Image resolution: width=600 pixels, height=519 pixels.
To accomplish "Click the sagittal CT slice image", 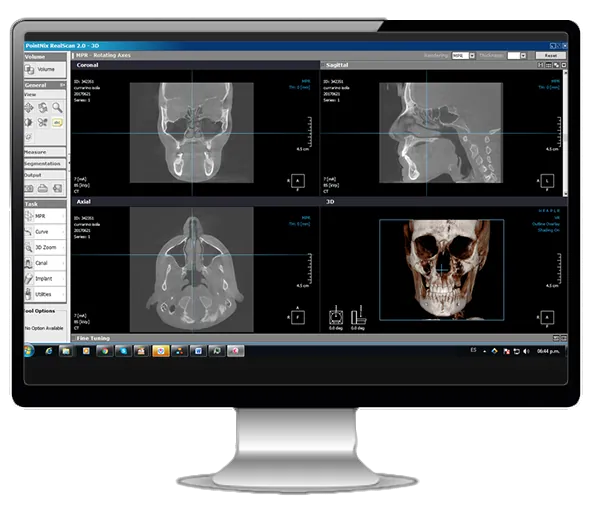I will pos(441,132).
